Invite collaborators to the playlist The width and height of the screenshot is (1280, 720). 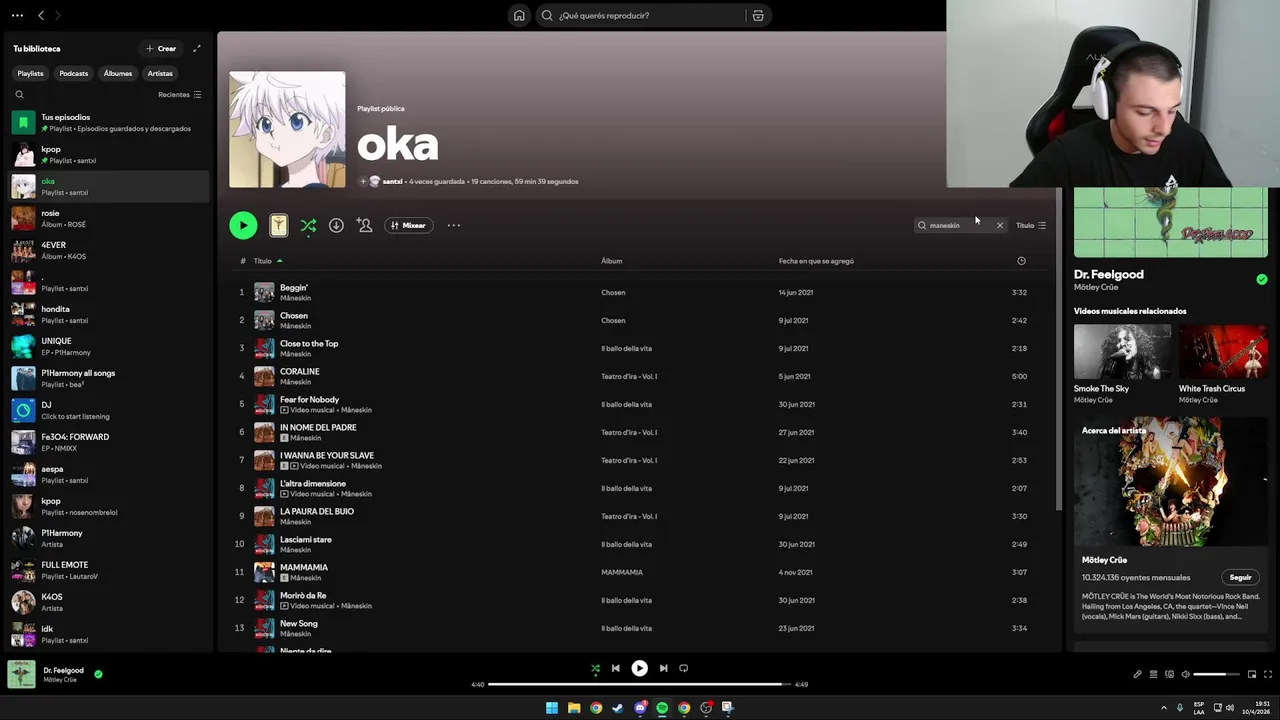(365, 225)
